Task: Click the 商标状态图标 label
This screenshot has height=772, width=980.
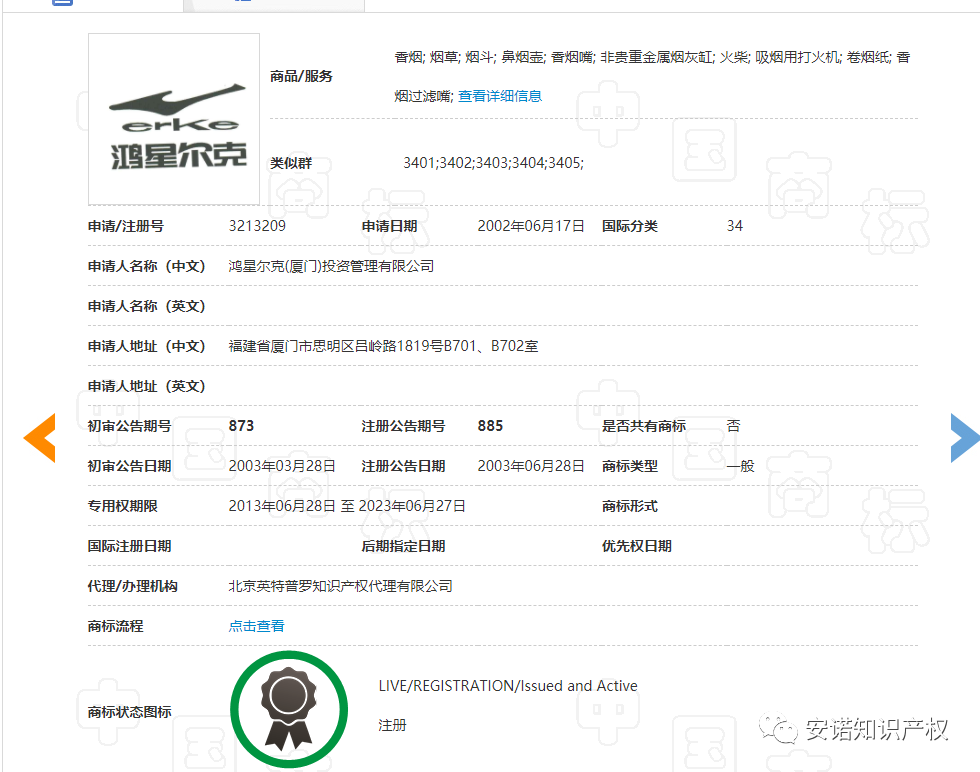Action: (x=129, y=711)
